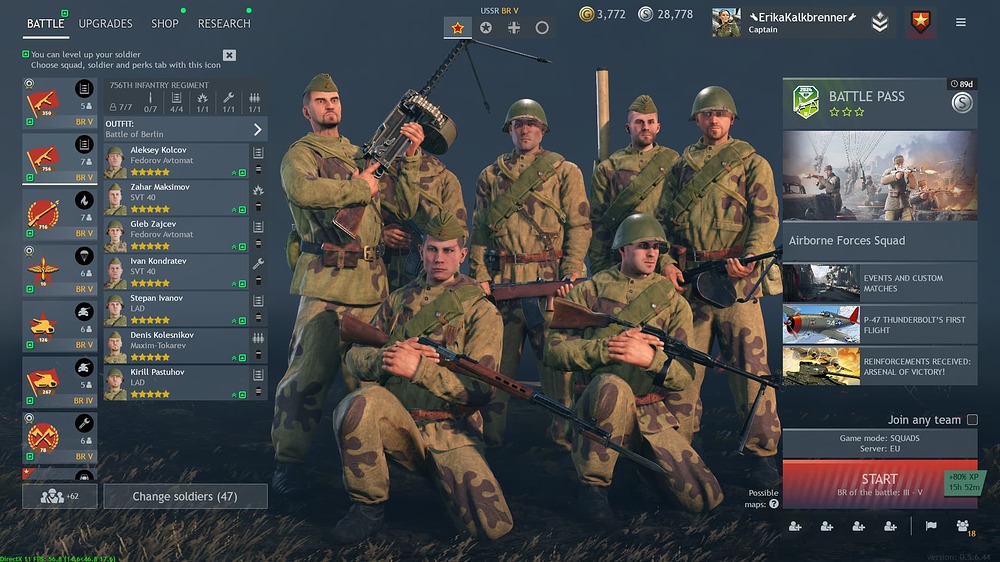
Task: Click the red START battle button
Action: [879, 484]
